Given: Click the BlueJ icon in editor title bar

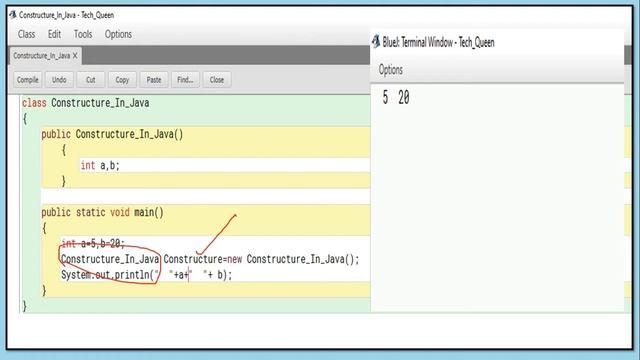Looking at the screenshot, I should pos(13,15).
